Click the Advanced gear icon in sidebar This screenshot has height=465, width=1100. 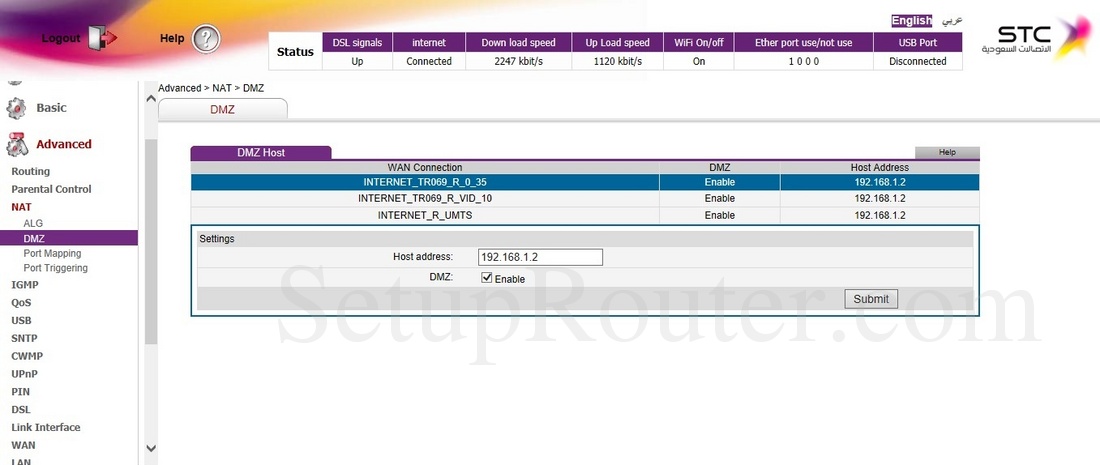click(x=17, y=145)
